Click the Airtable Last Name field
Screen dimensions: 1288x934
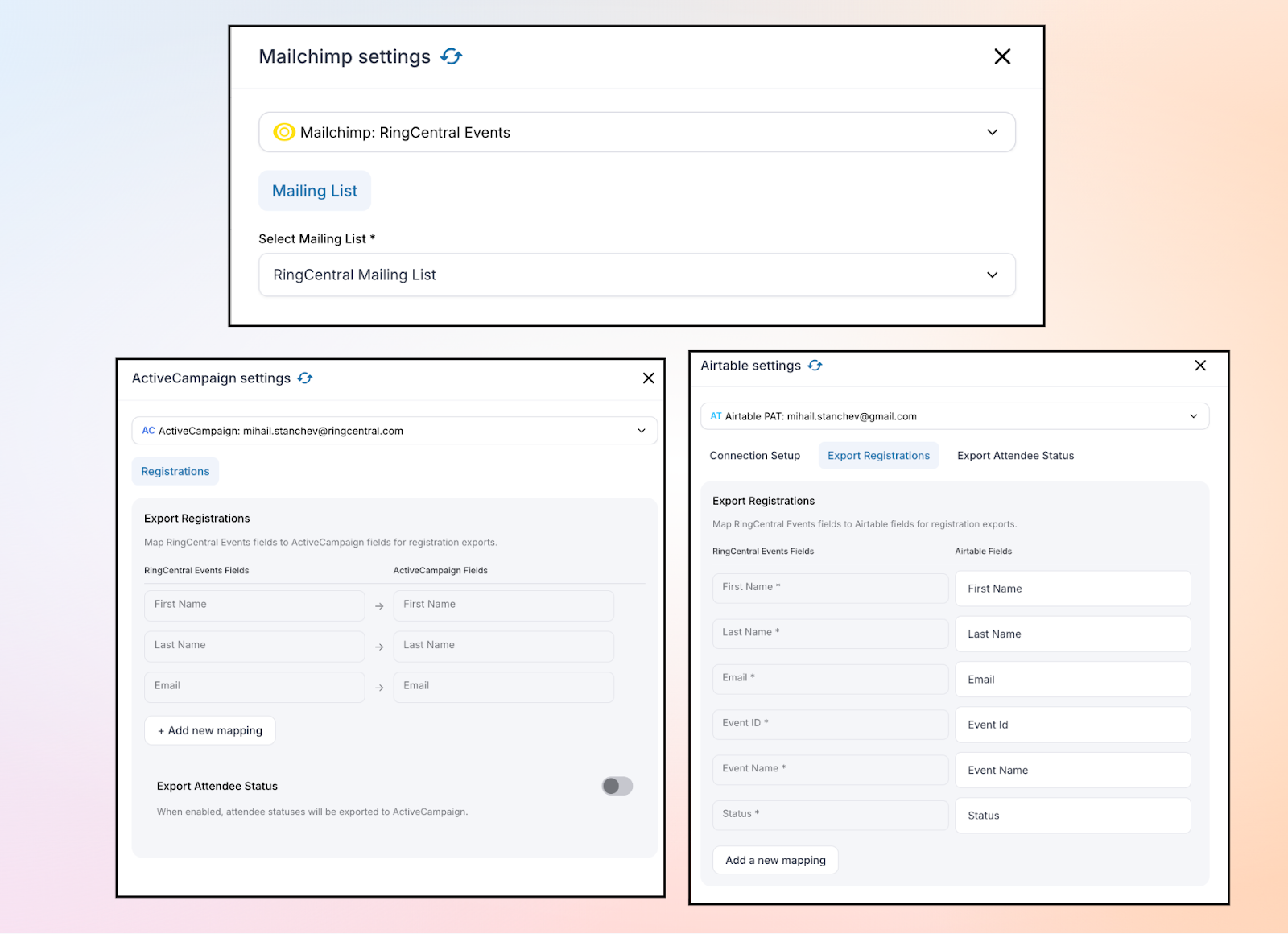pos(1073,634)
